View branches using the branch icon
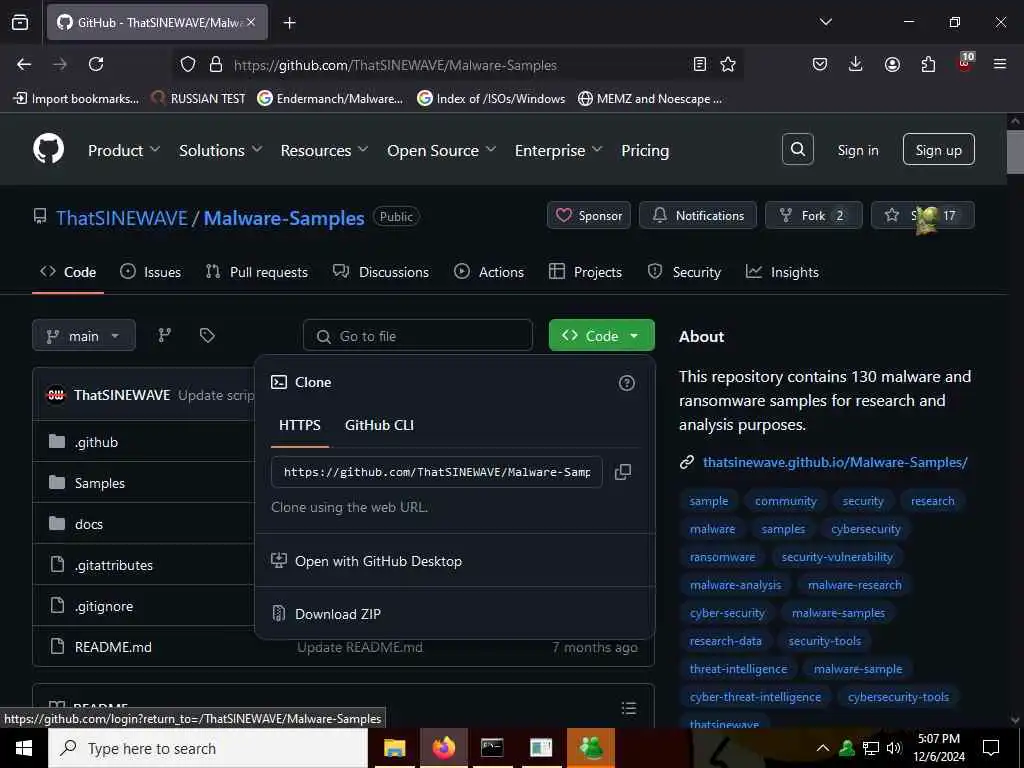 pyautogui.click(x=165, y=335)
